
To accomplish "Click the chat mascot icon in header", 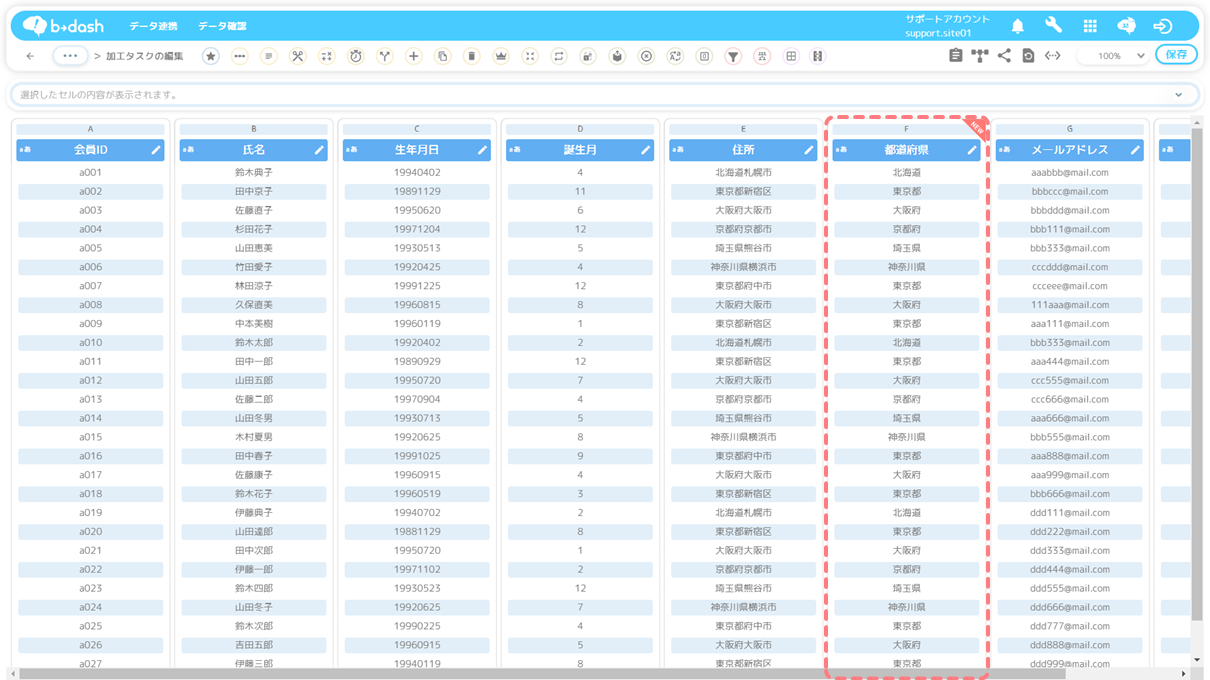I will click(1126, 26).
